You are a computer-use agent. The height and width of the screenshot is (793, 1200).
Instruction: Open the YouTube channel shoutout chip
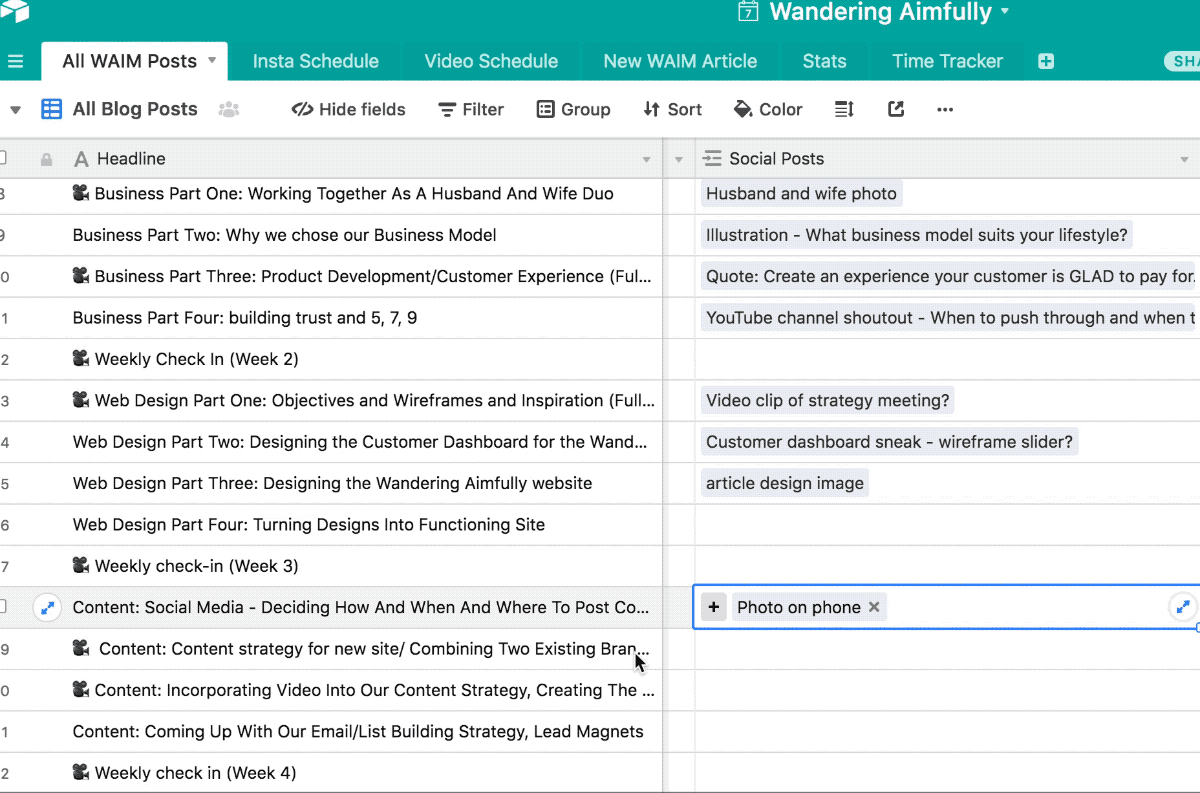pos(950,318)
